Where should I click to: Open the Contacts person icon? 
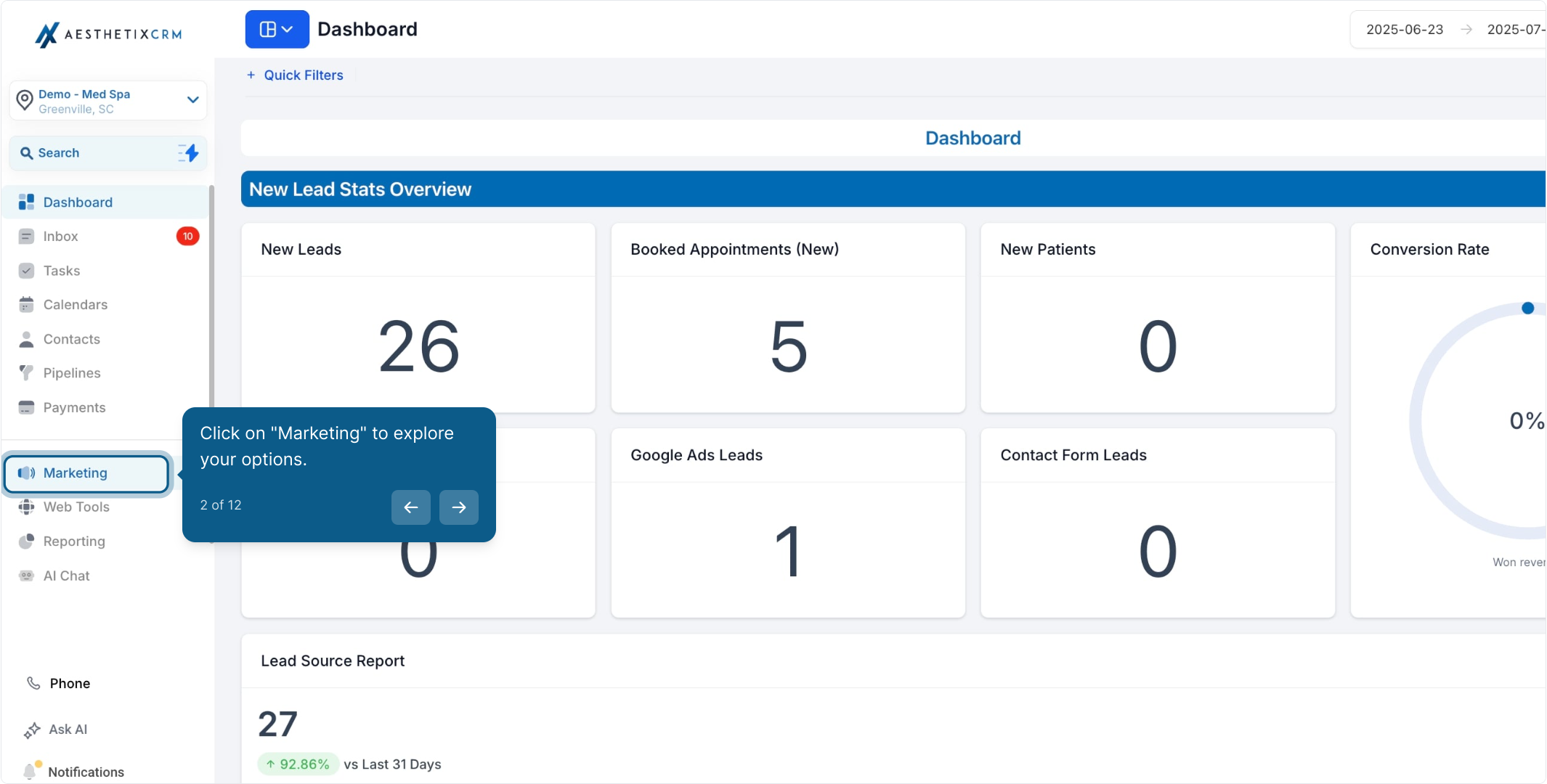click(27, 339)
